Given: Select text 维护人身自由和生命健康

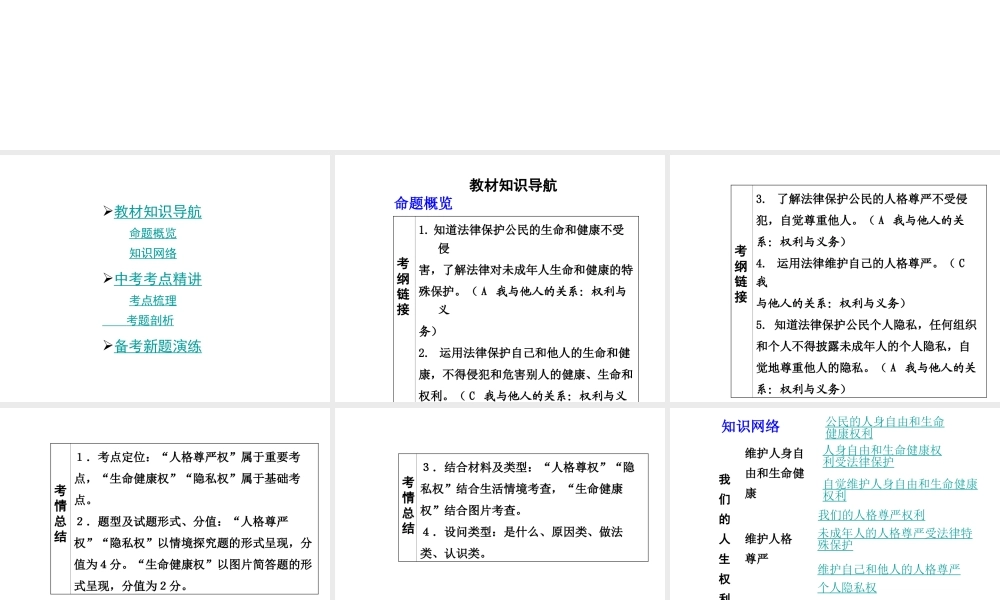Looking at the screenshot, I should (x=774, y=473).
